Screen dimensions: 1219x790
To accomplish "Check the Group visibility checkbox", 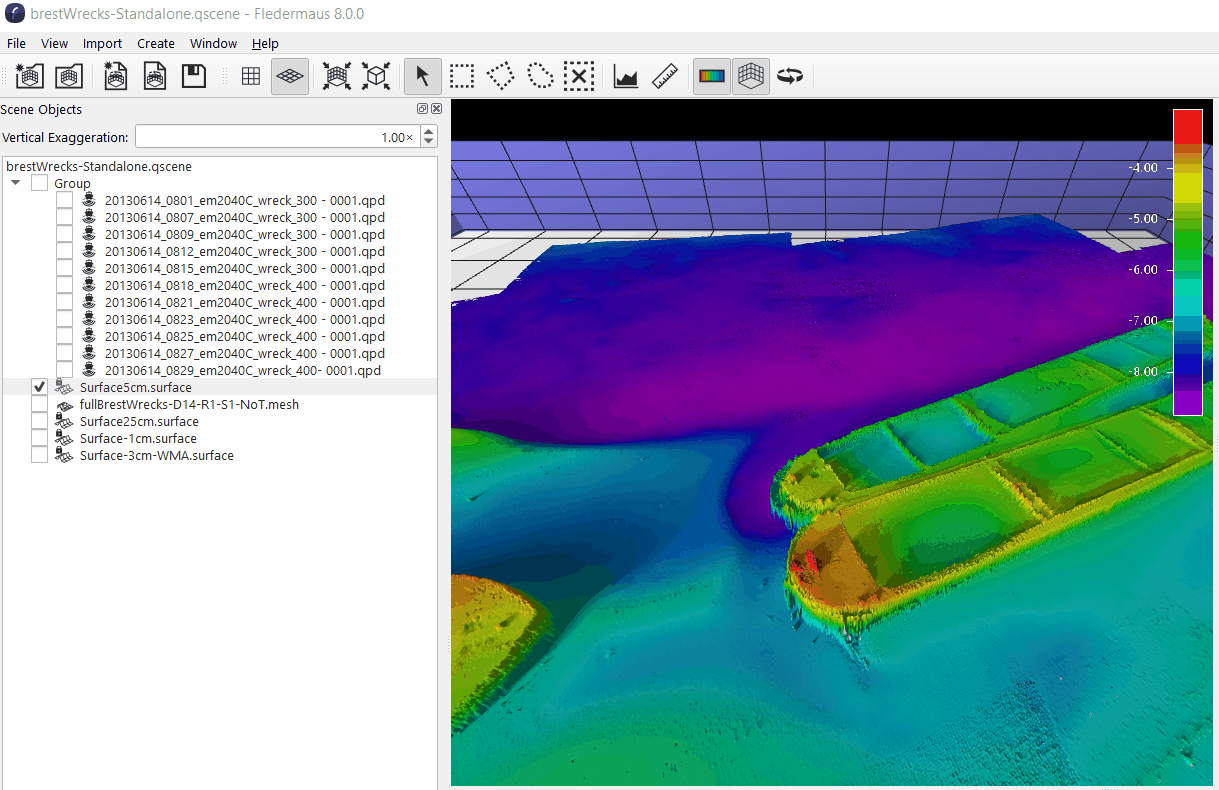I will coord(40,184).
